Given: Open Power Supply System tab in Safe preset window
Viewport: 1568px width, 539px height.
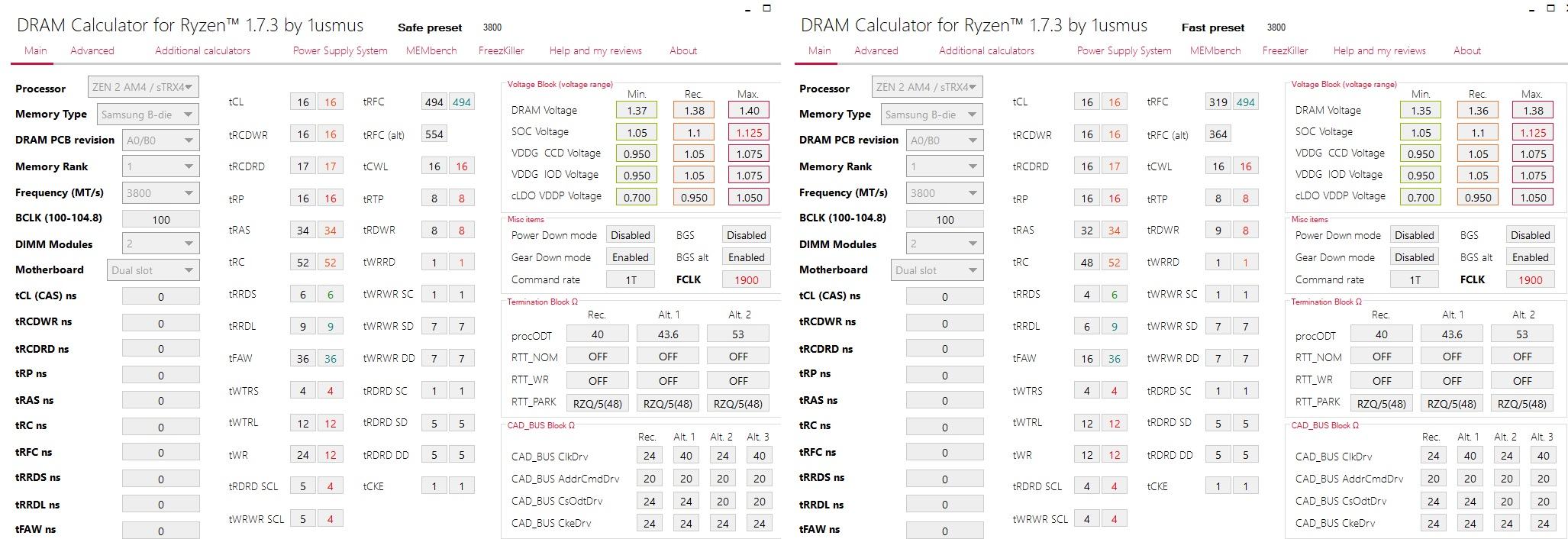Looking at the screenshot, I should [340, 50].
